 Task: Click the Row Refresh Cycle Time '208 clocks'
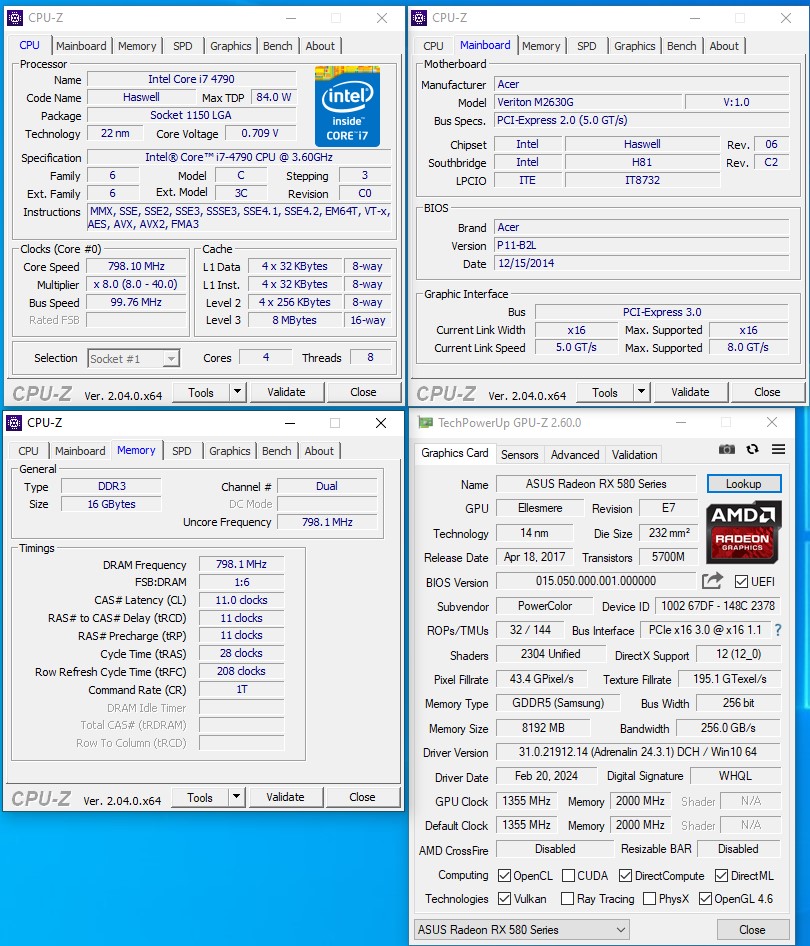(x=241, y=671)
